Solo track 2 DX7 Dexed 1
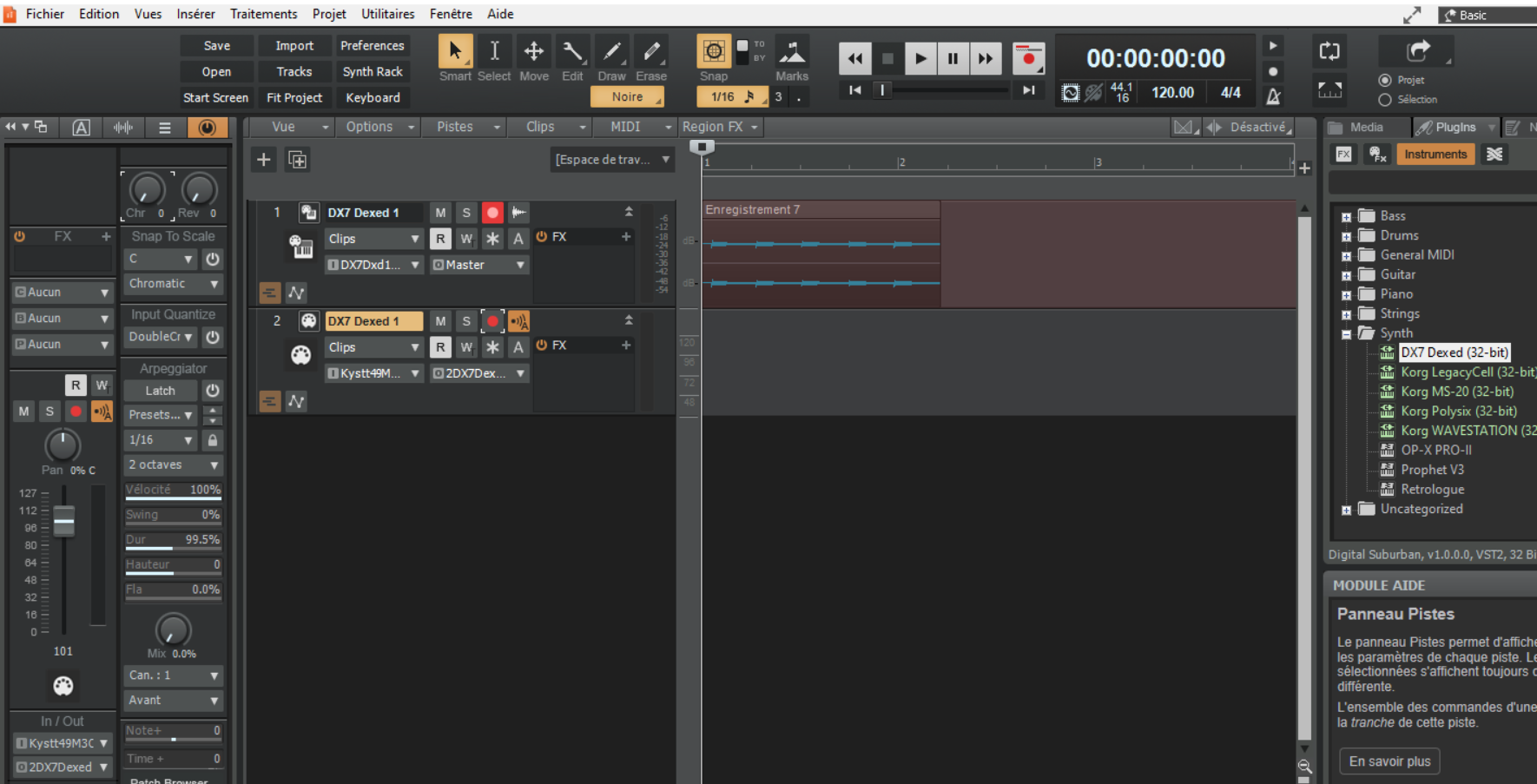This screenshot has height=784, width=1537. [x=466, y=321]
